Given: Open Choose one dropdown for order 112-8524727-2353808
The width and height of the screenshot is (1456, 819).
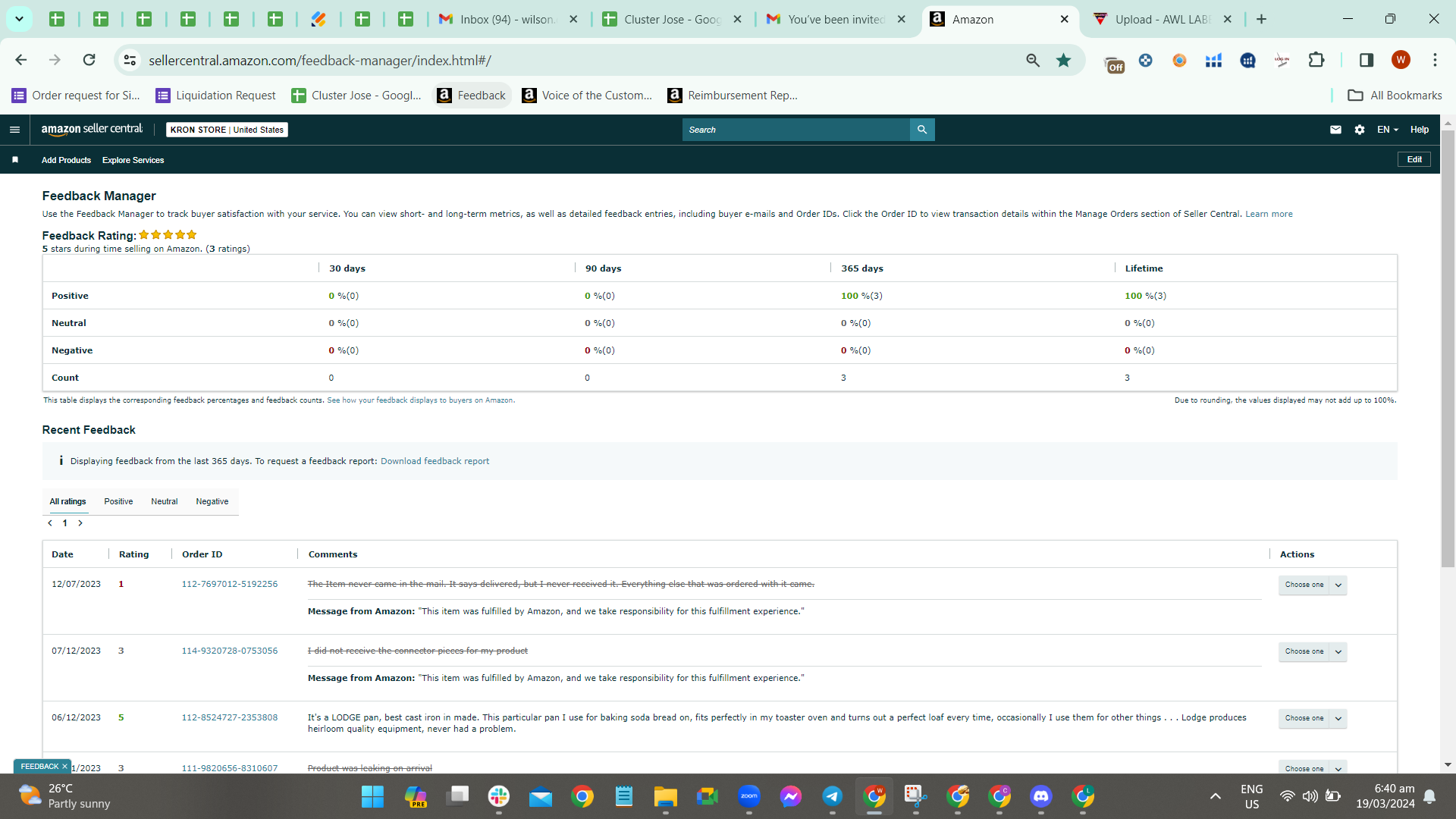Looking at the screenshot, I should pos(1312,718).
